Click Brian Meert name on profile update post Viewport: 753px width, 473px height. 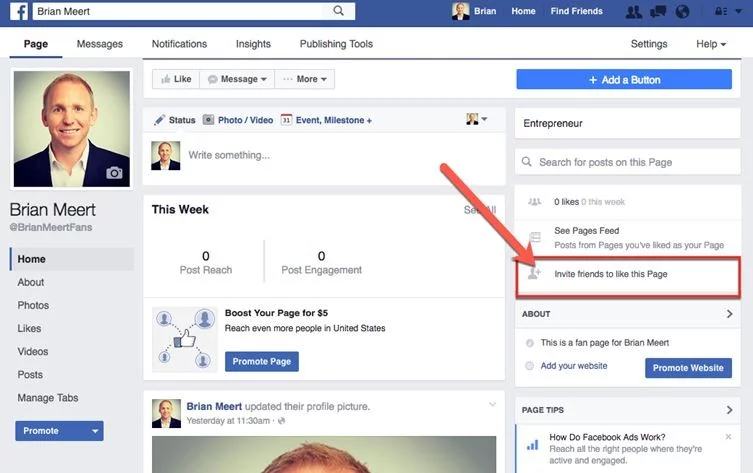click(x=214, y=406)
